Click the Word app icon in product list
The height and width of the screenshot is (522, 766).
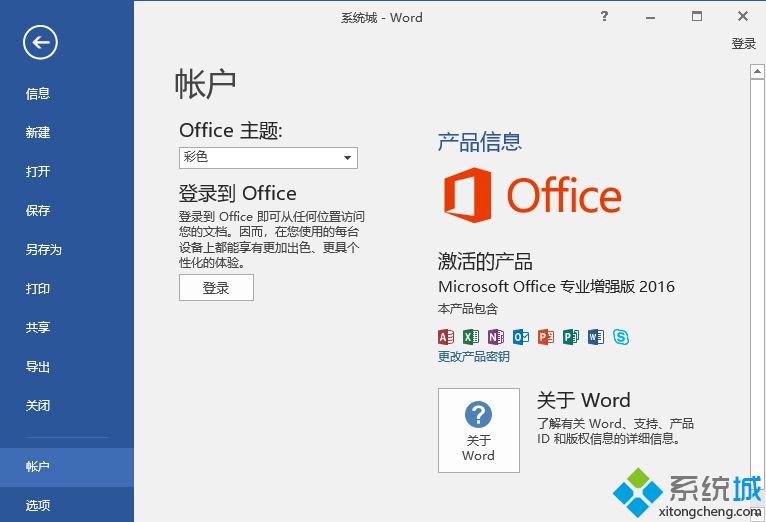click(x=596, y=336)
